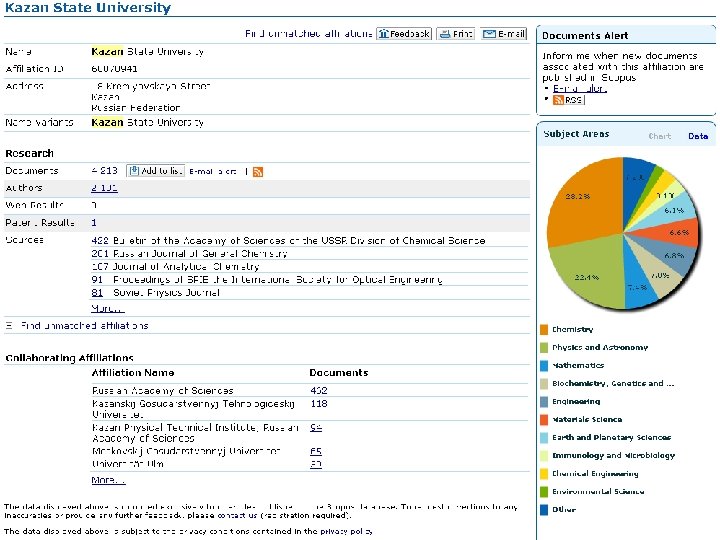The width and height of the screenshot is (720, 540).
Task: Click the 28.2% Chemistry pie slice
Action: (x=585, y=200)
